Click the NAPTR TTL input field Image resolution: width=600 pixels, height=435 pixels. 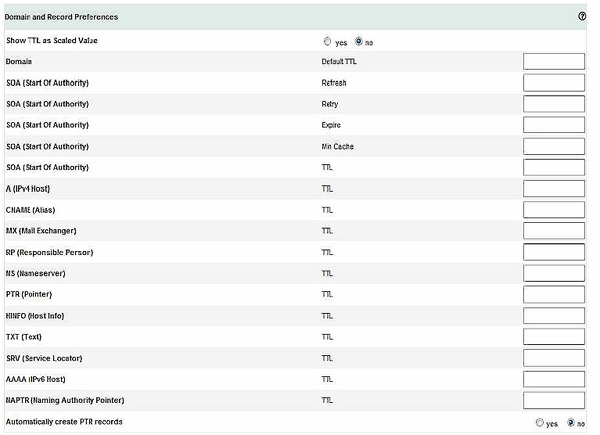pos(554,400)
